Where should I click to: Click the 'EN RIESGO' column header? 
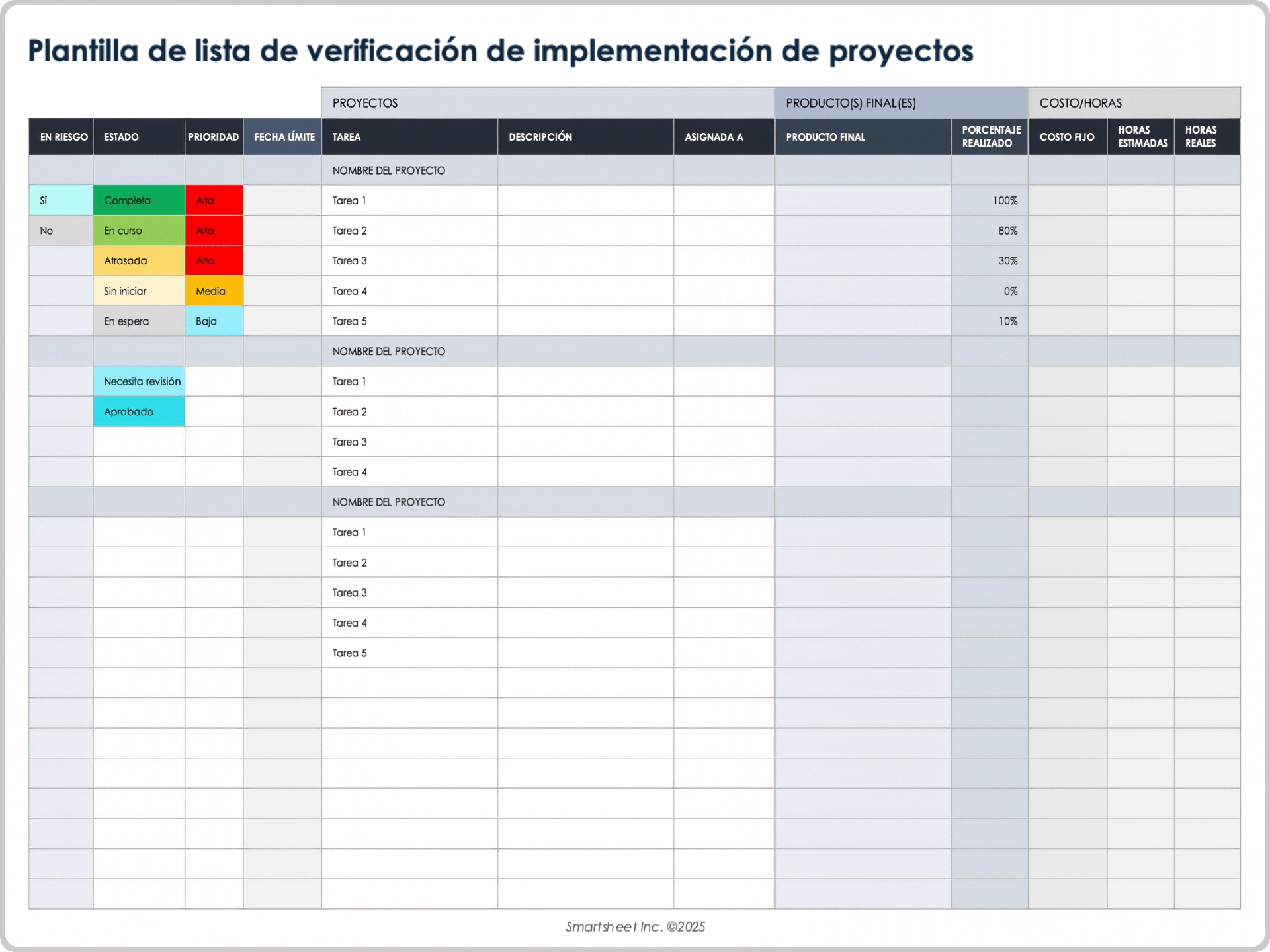point(60,136)
